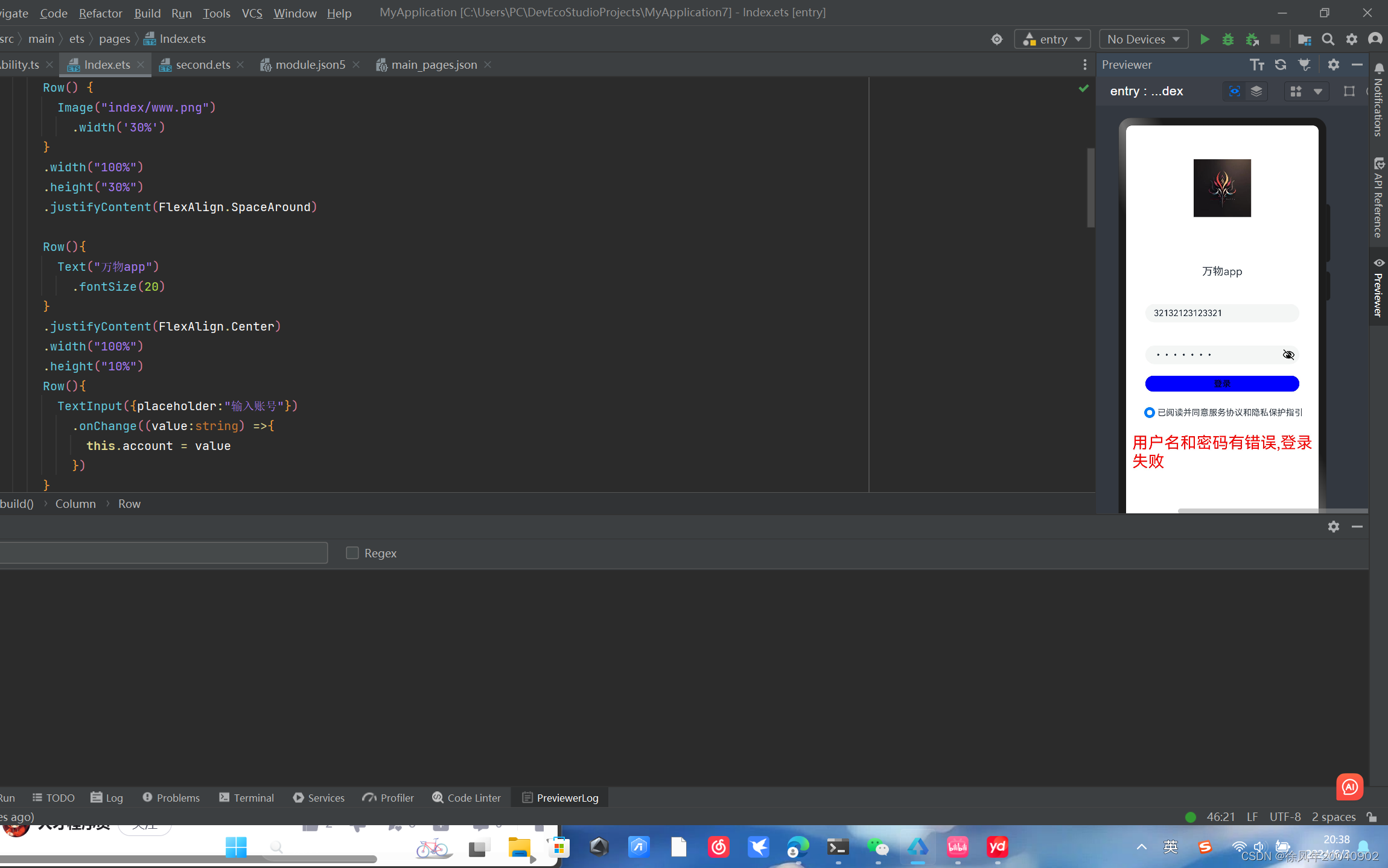Open the No Devices dropdown

[1143, 39]
